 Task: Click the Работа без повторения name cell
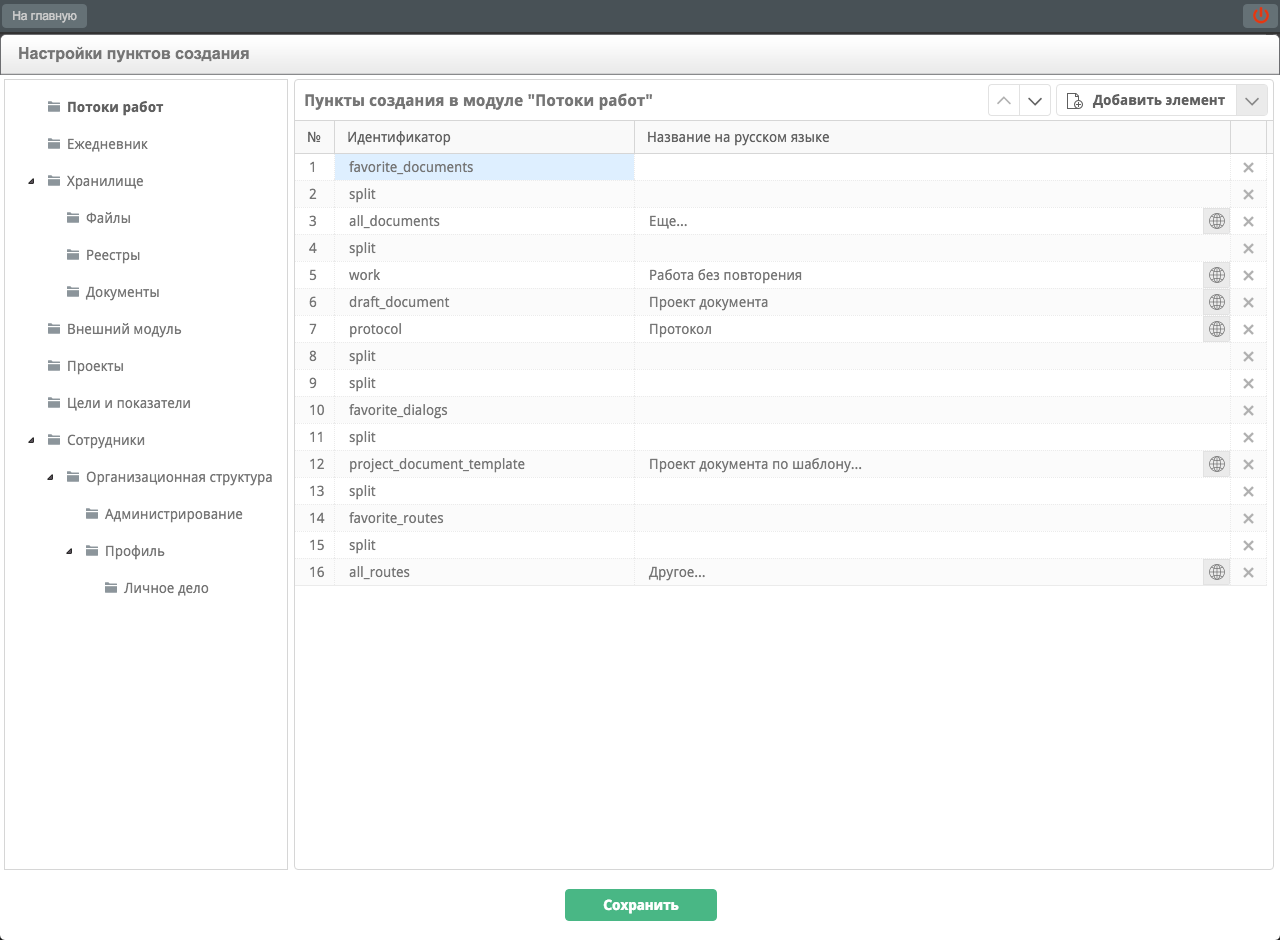coord(918,275)
